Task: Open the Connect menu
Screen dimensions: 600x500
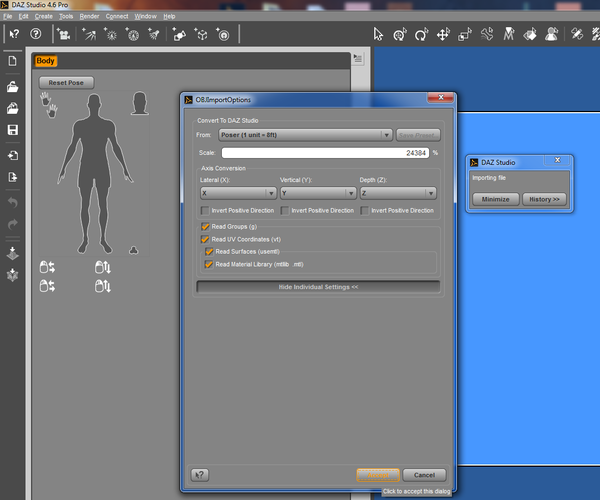Action: coord(117,16)
